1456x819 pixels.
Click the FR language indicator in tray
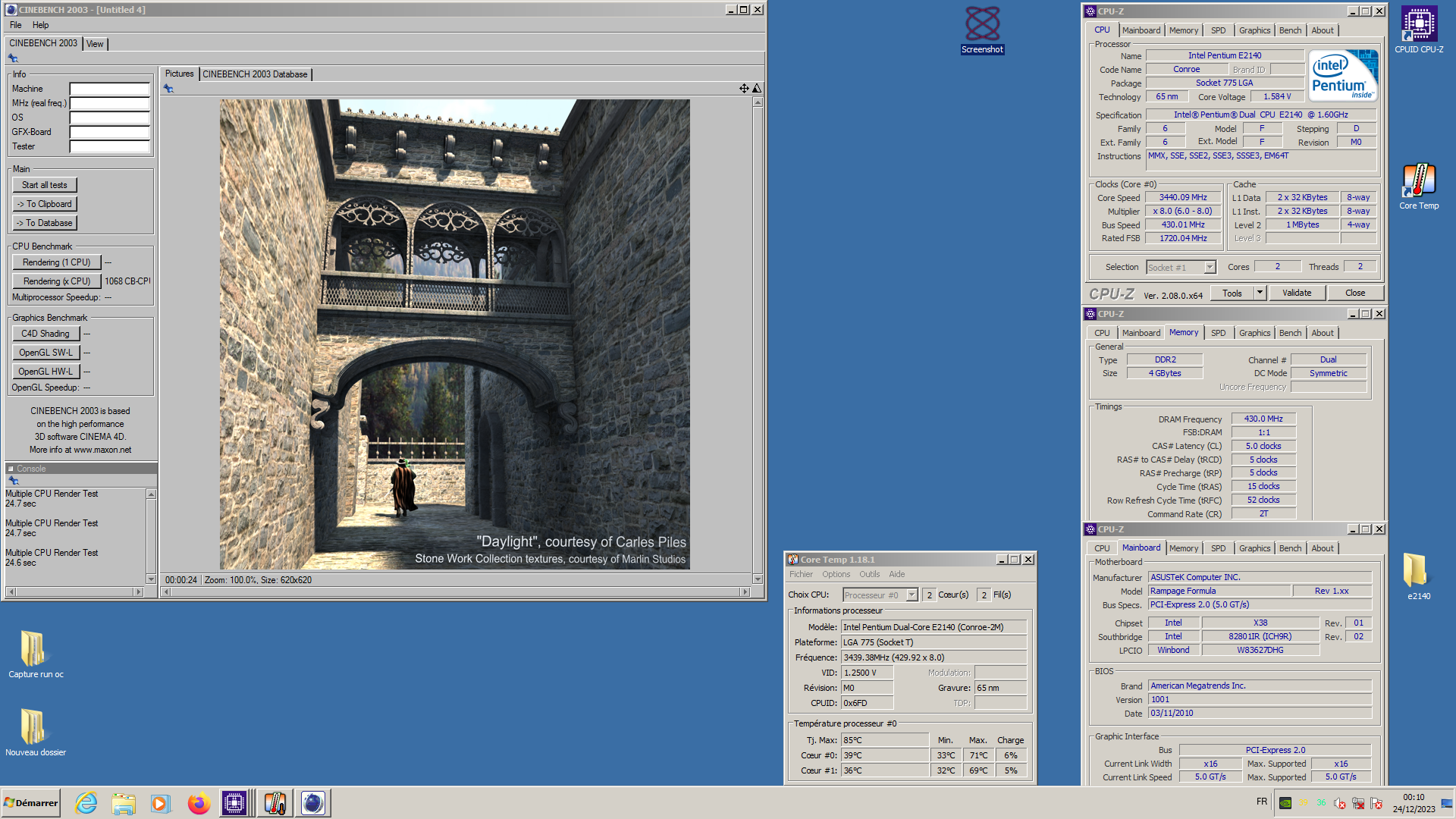point(1261,802)
